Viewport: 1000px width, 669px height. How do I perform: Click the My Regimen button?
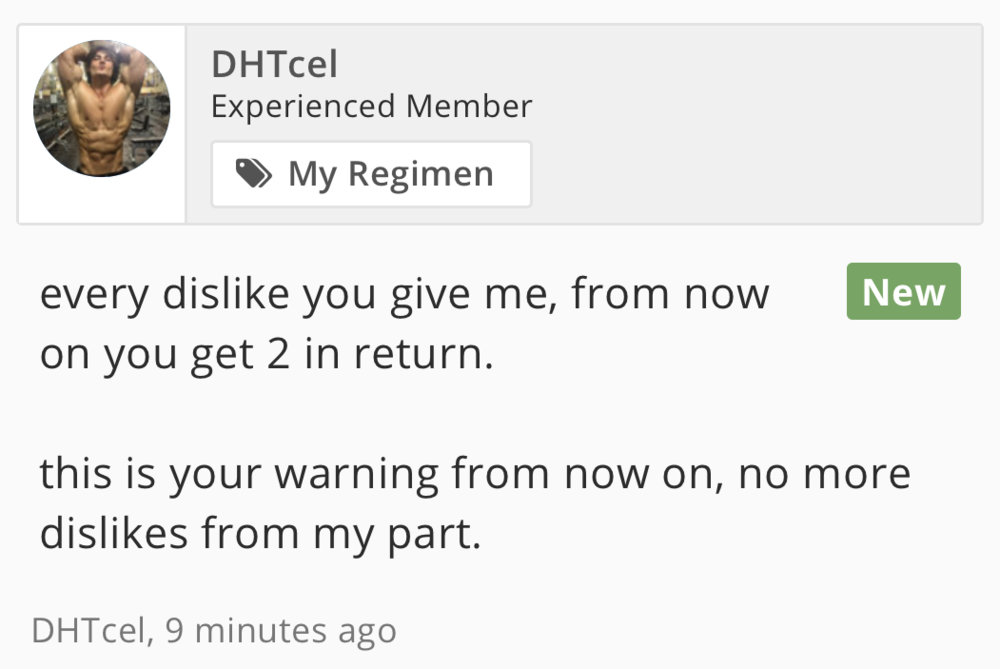[371, 174]
